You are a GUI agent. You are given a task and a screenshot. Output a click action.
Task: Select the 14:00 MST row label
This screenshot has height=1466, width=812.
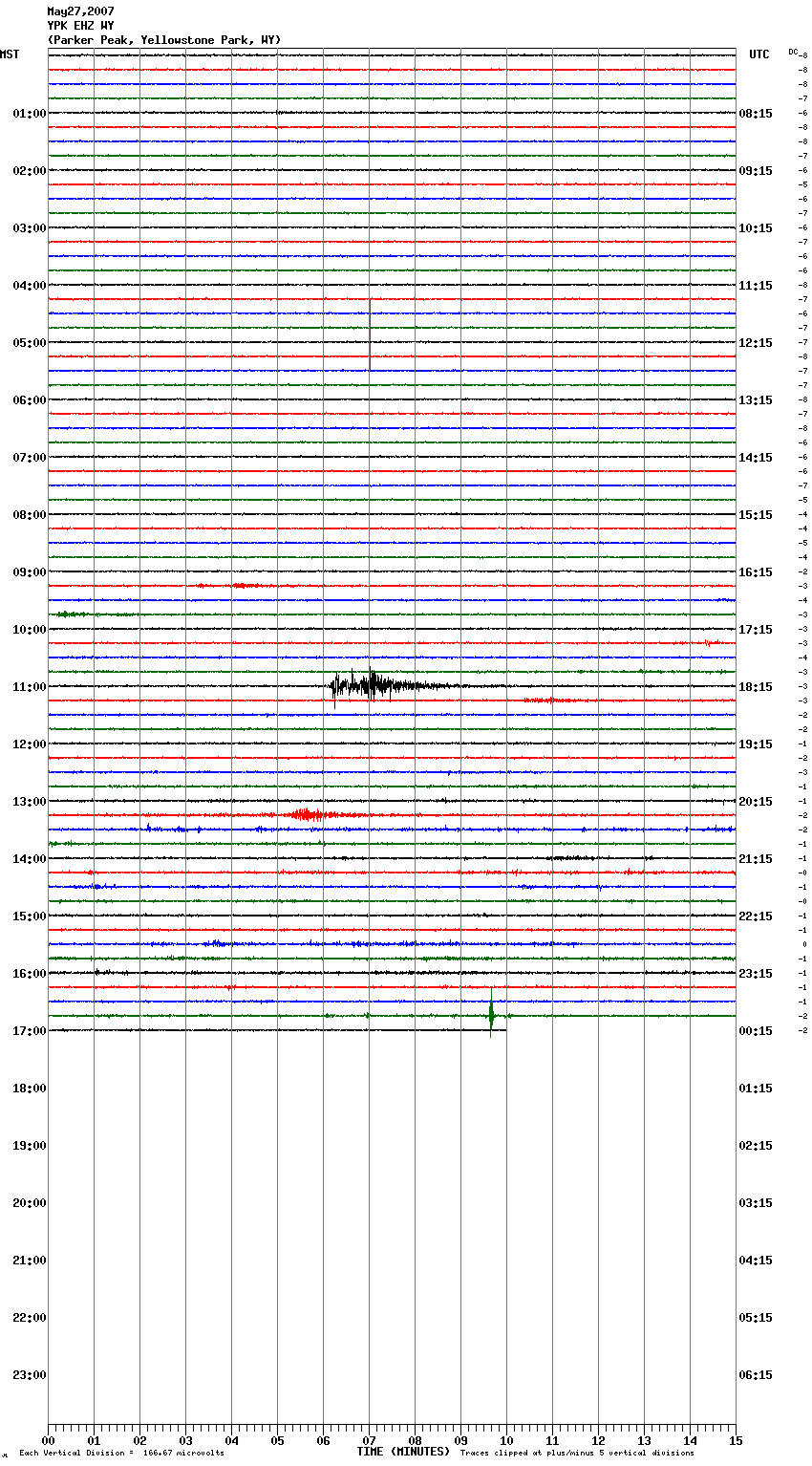click(x=30, y=859)
